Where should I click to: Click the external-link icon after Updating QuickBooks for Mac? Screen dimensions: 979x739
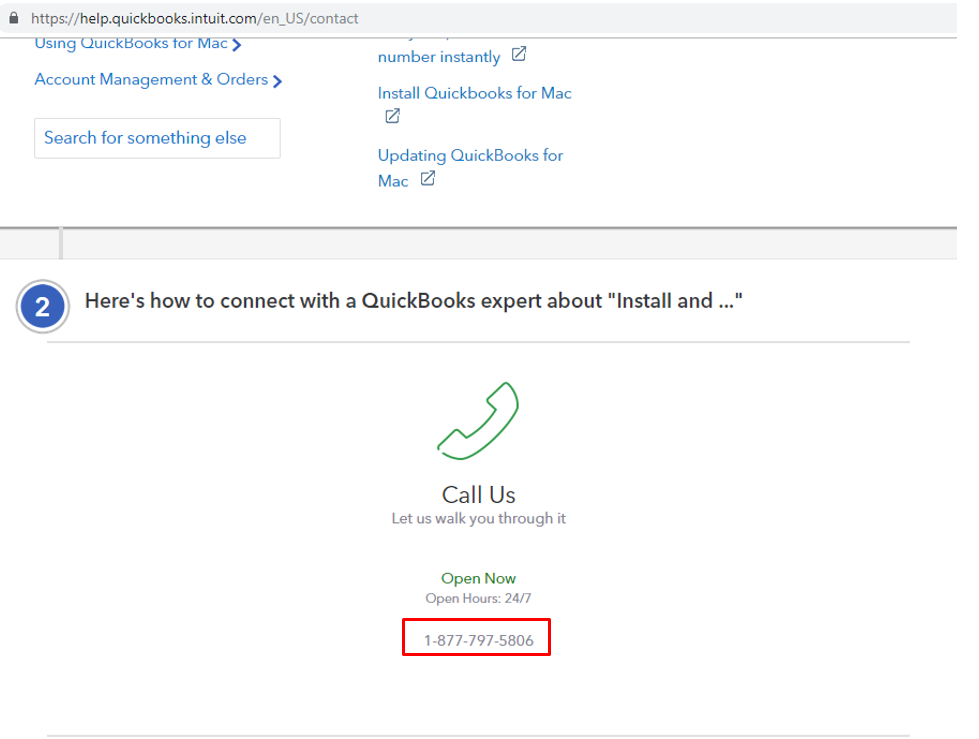[427, 179]
